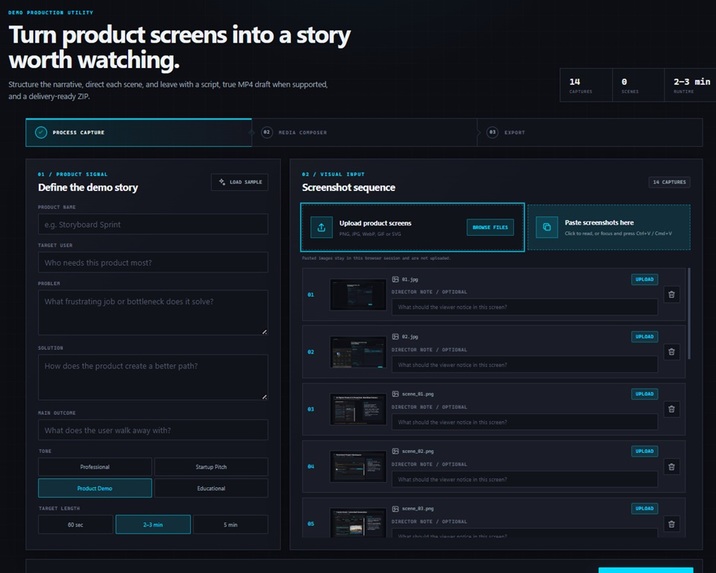Focus the Problem text area

click(x=153, y=313)
